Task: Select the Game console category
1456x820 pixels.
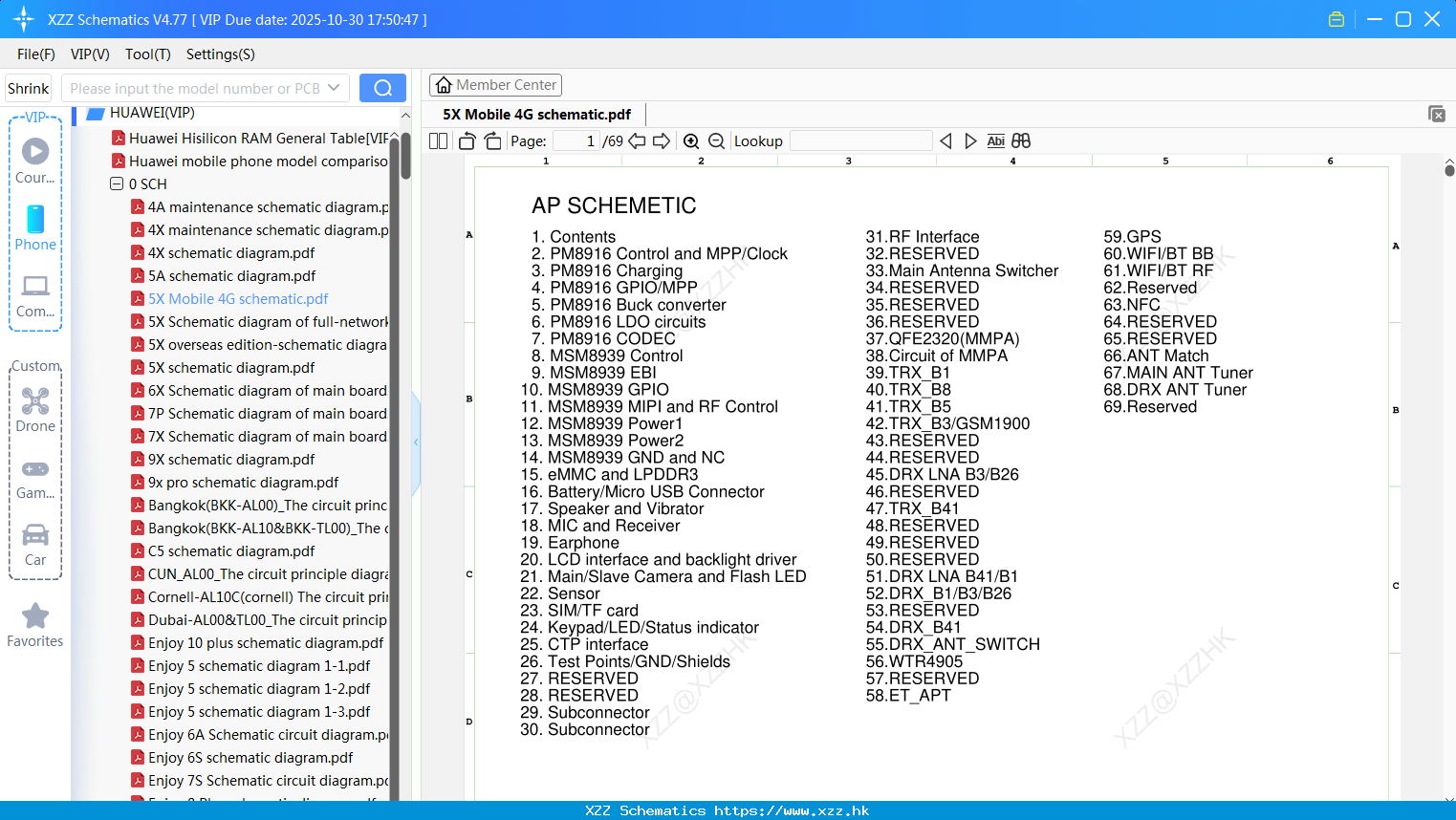Action: click(x=35, y=478)
